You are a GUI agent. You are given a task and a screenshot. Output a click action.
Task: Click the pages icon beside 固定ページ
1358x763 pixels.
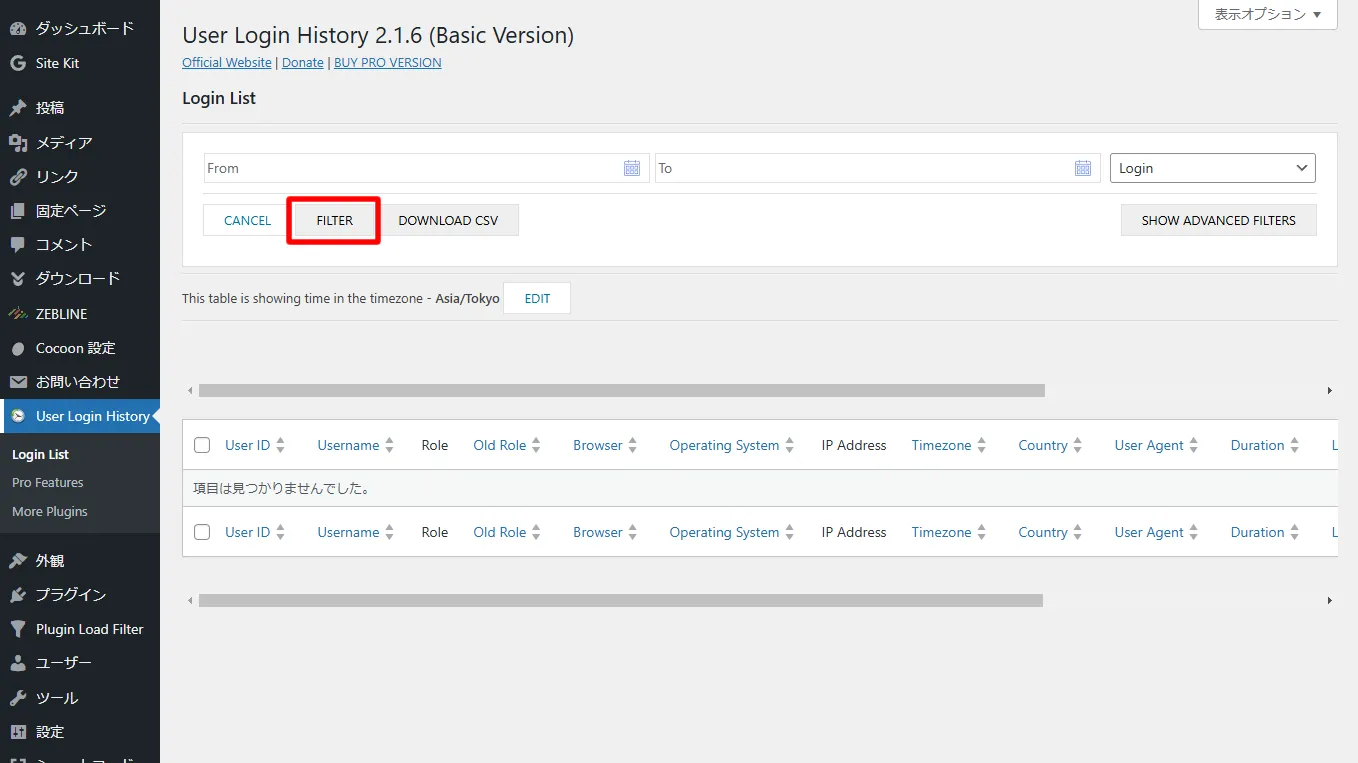(17, 211)
